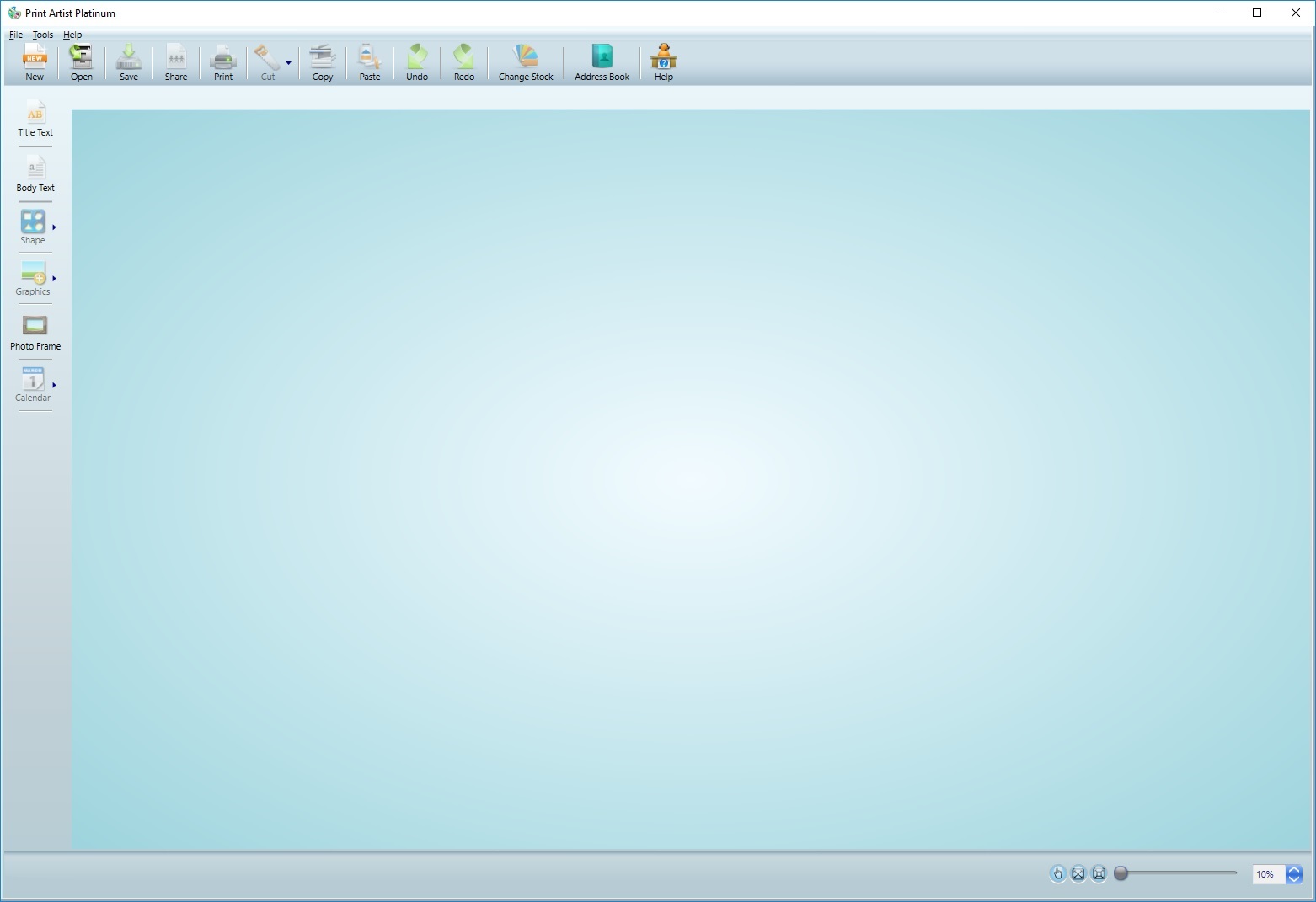Open the File menu
Viewport: 1316px width, 902px height.
(16, 35)
